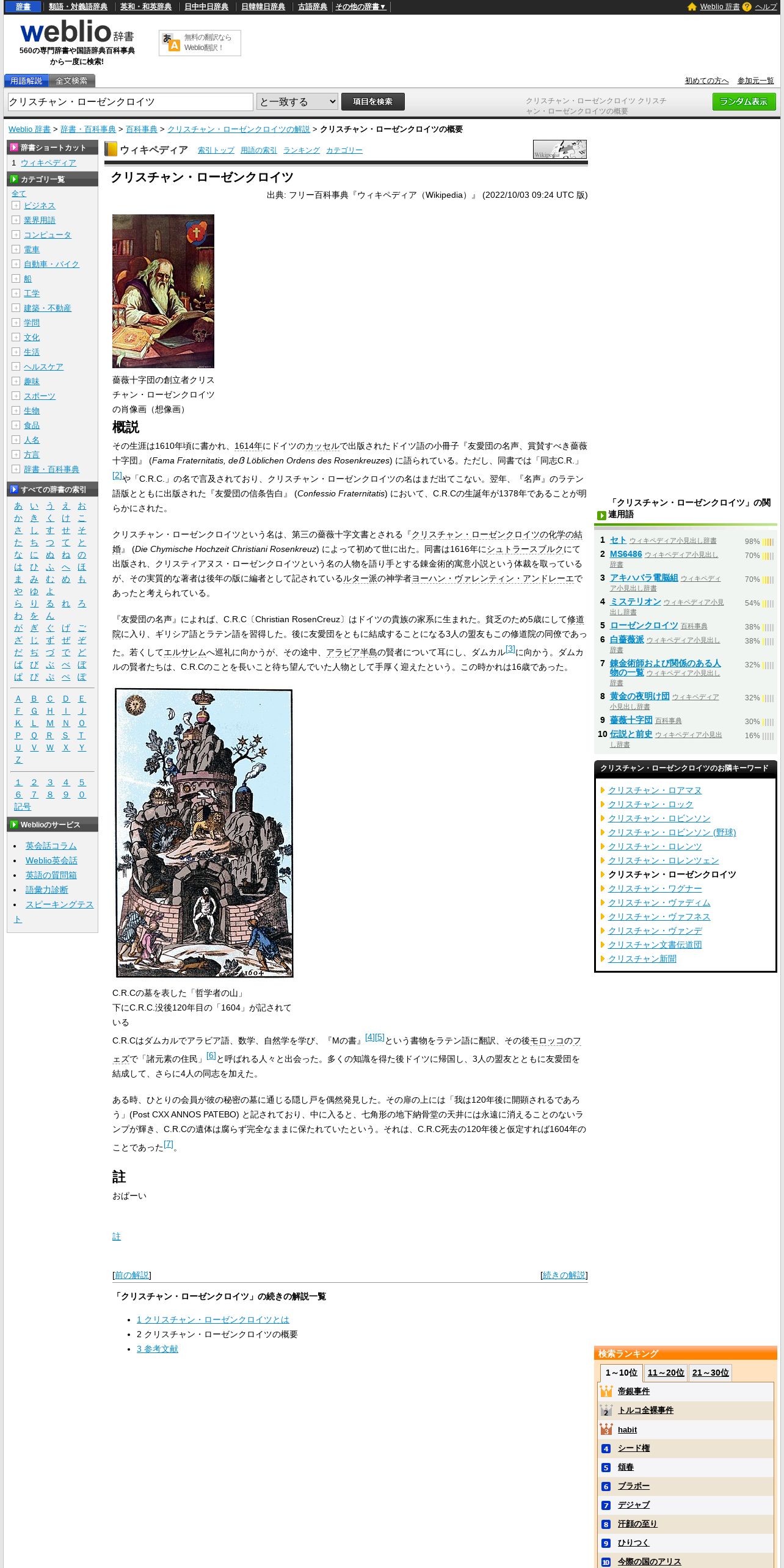Expand the 人名 category plus box
The height and width of the screenshot is (1568, 784).
pyautogui.click(x=16, y=440)
